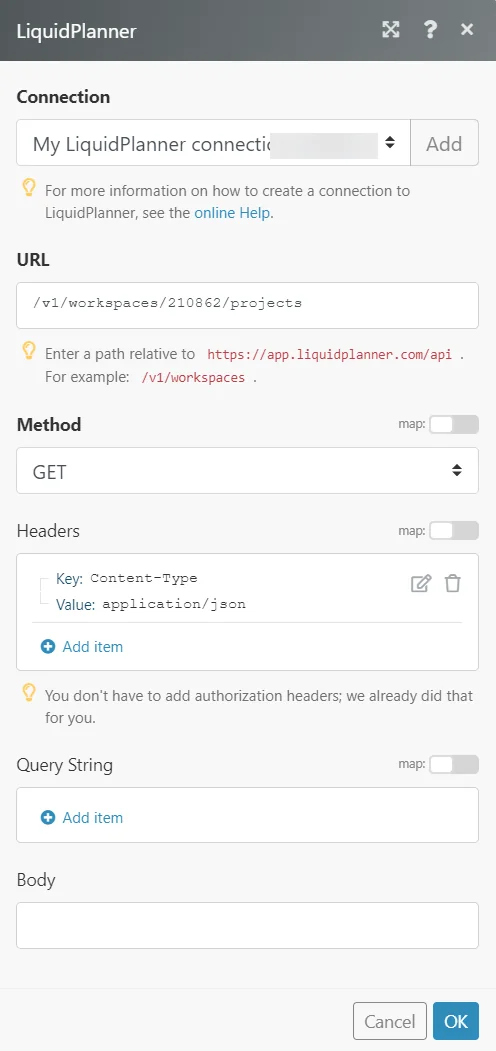
Task: Click the lightbulb hint icon below the URL field
Action: pyautogui.click(x=29, y=350)
